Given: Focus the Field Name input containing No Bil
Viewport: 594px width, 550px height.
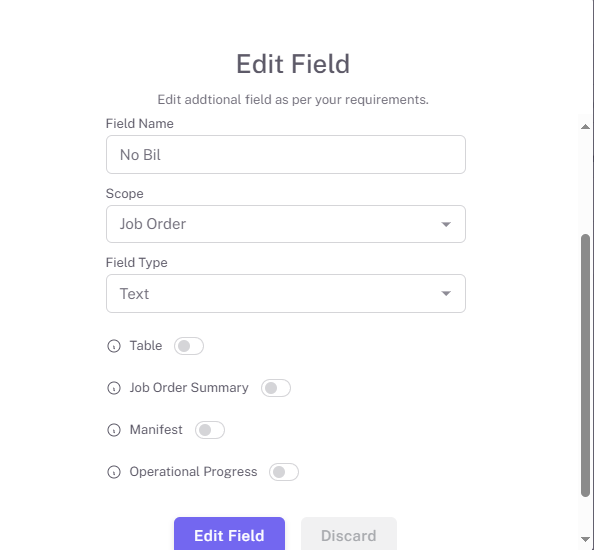Looking at the screenshot, I should point(286,155).
